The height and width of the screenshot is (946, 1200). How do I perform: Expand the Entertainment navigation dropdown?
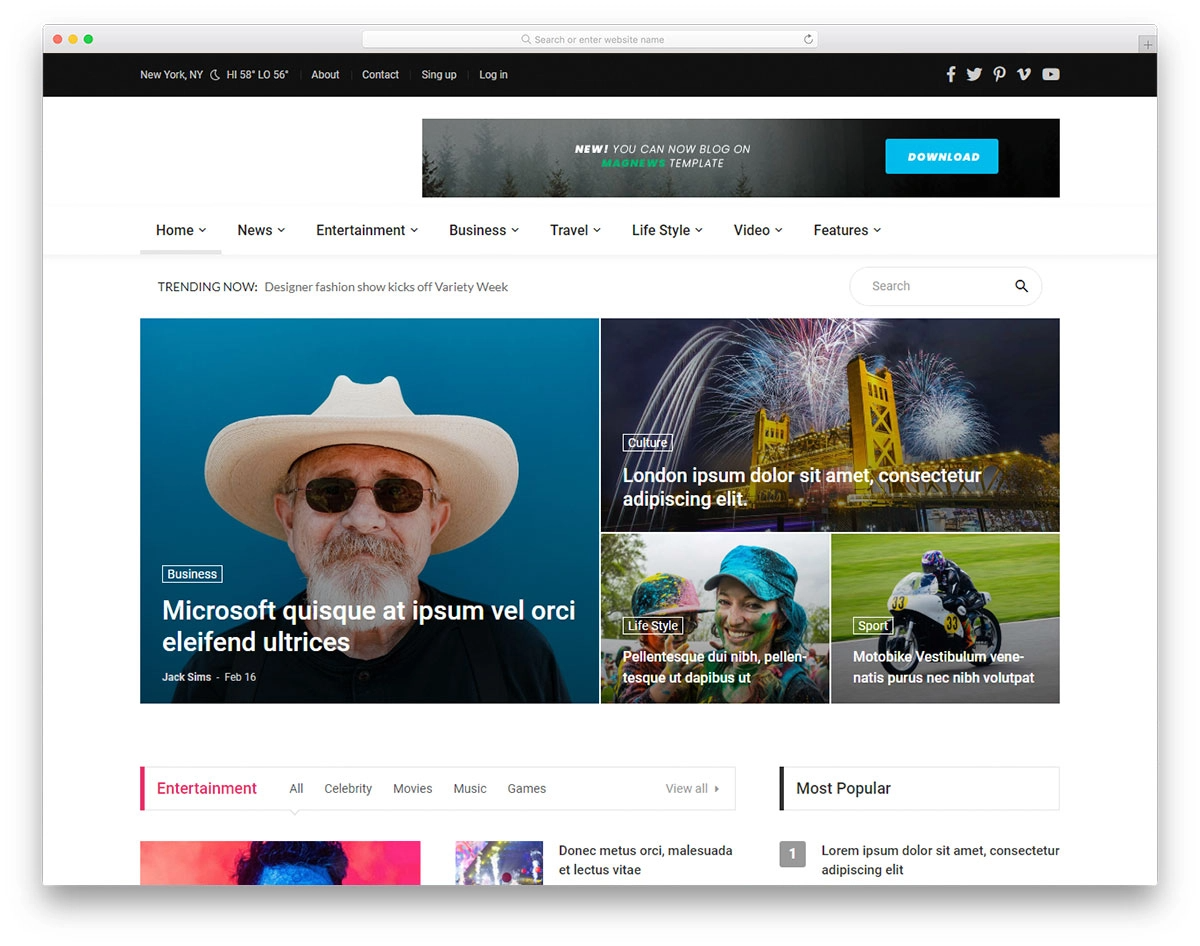[367, 230]
